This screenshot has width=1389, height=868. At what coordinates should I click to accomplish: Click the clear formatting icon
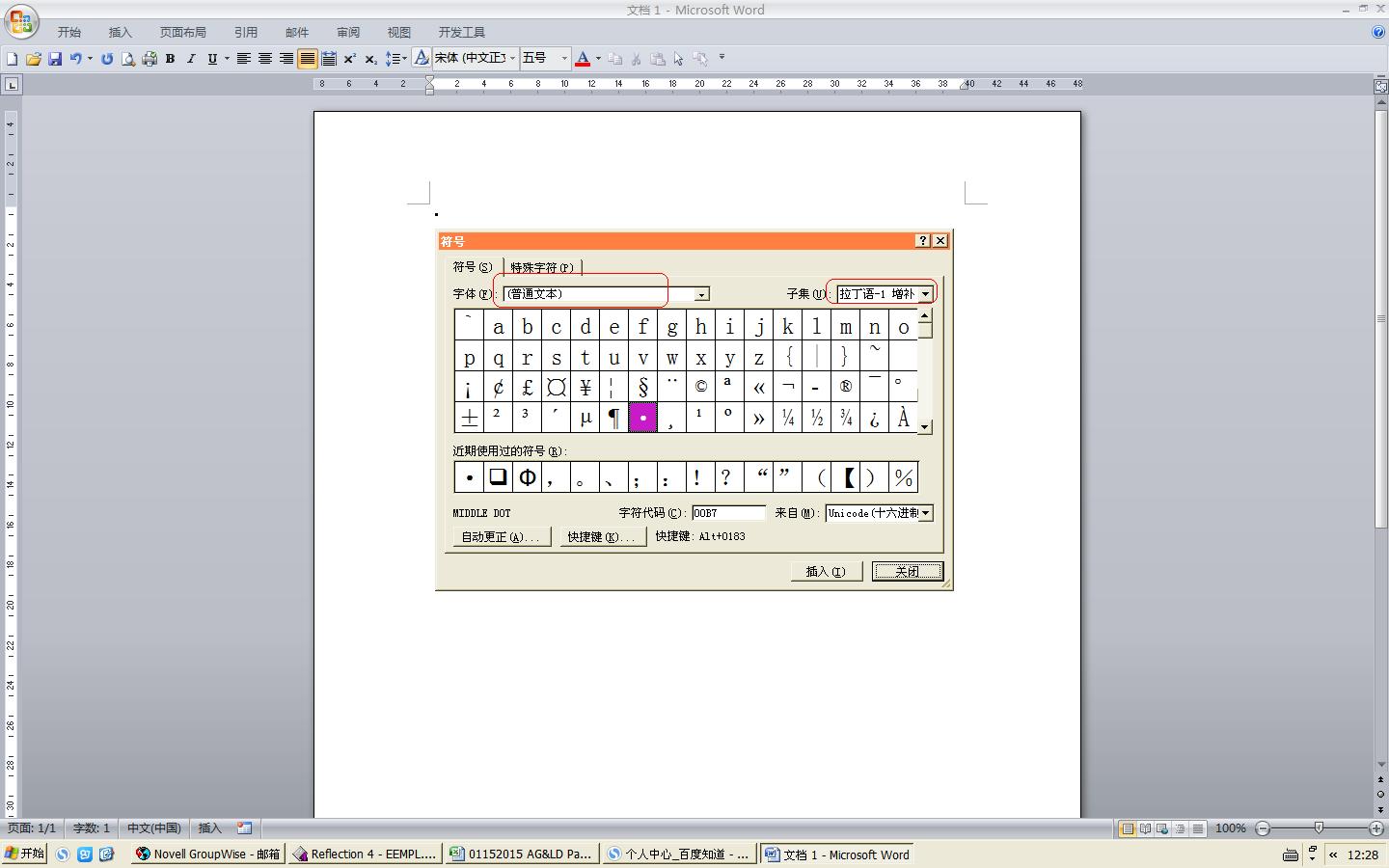pos(422,59)
